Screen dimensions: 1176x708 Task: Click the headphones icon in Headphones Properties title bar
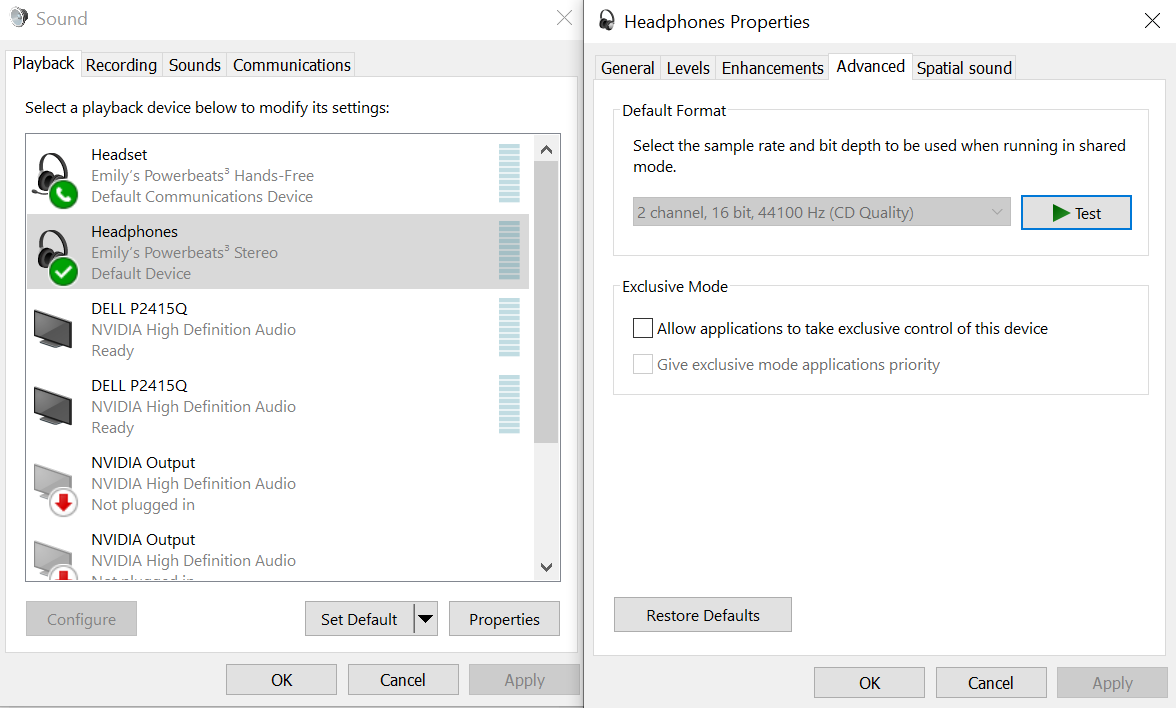606,21
